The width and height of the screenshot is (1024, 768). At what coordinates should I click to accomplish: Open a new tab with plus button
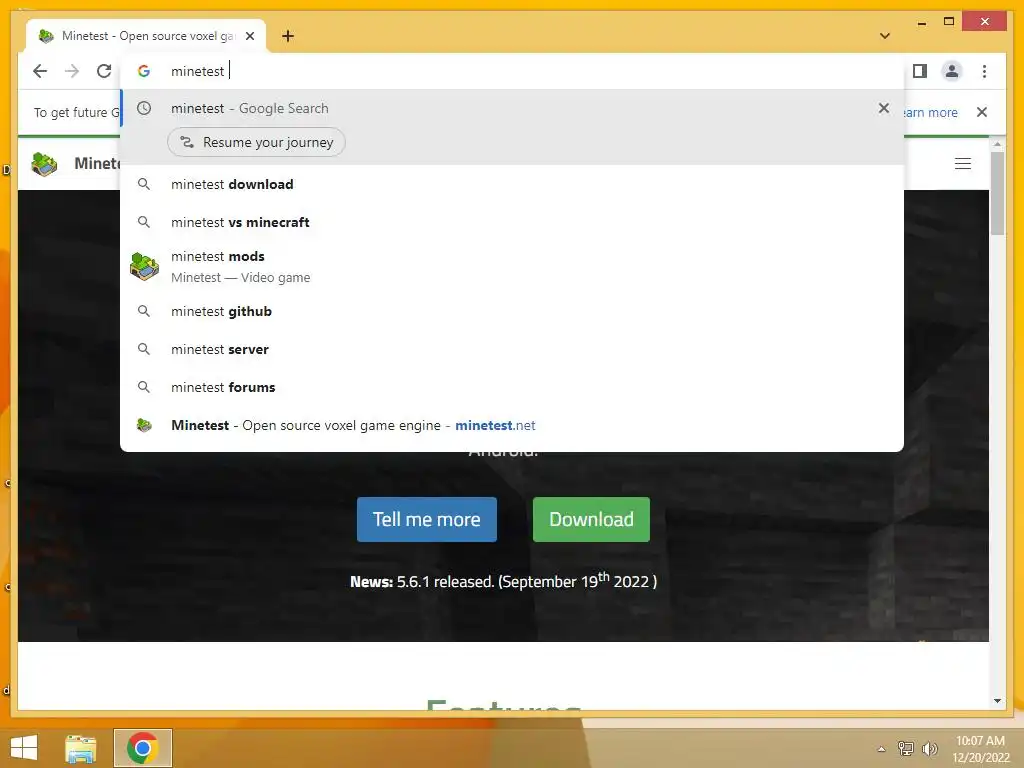[288, 36]
